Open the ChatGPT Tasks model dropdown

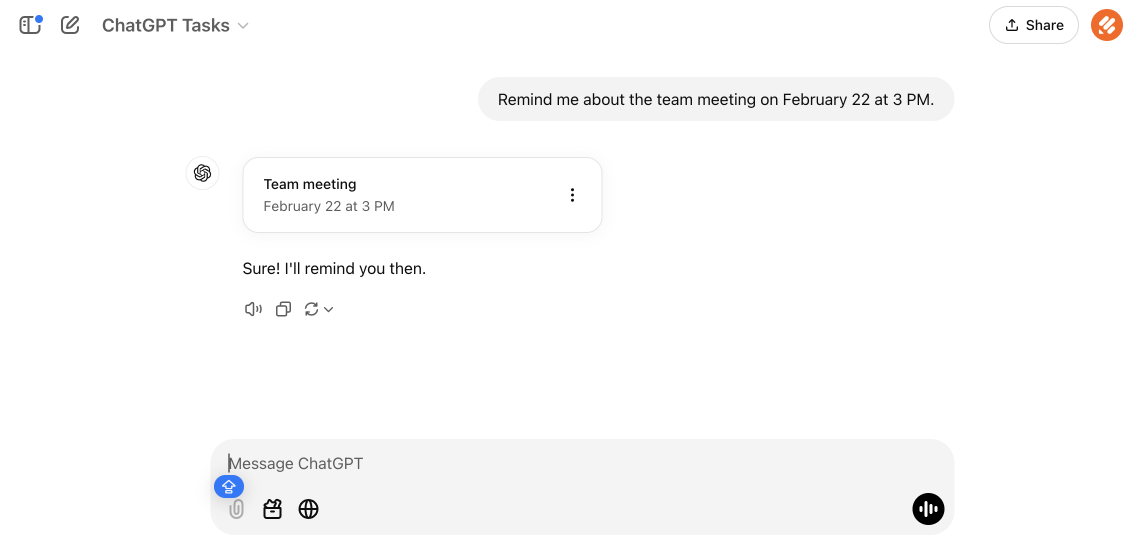(x=175, y=26)
